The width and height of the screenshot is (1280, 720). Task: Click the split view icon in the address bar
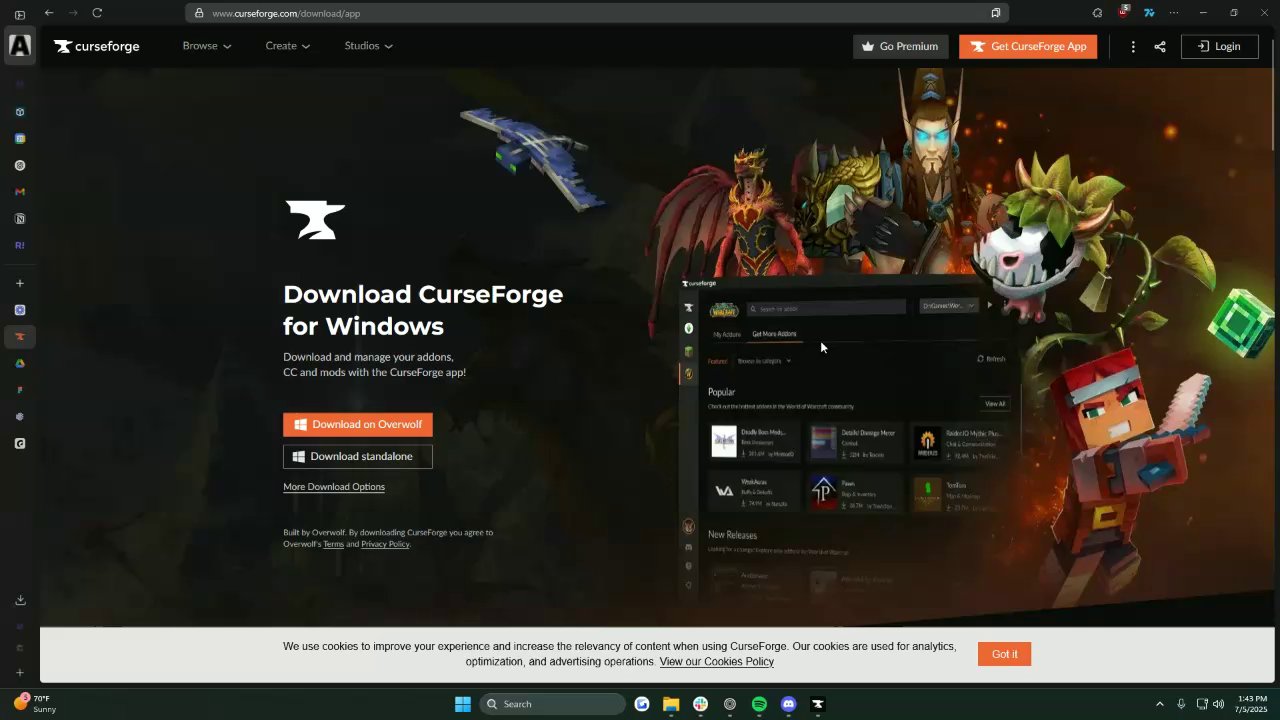click(x=995, y=13)
